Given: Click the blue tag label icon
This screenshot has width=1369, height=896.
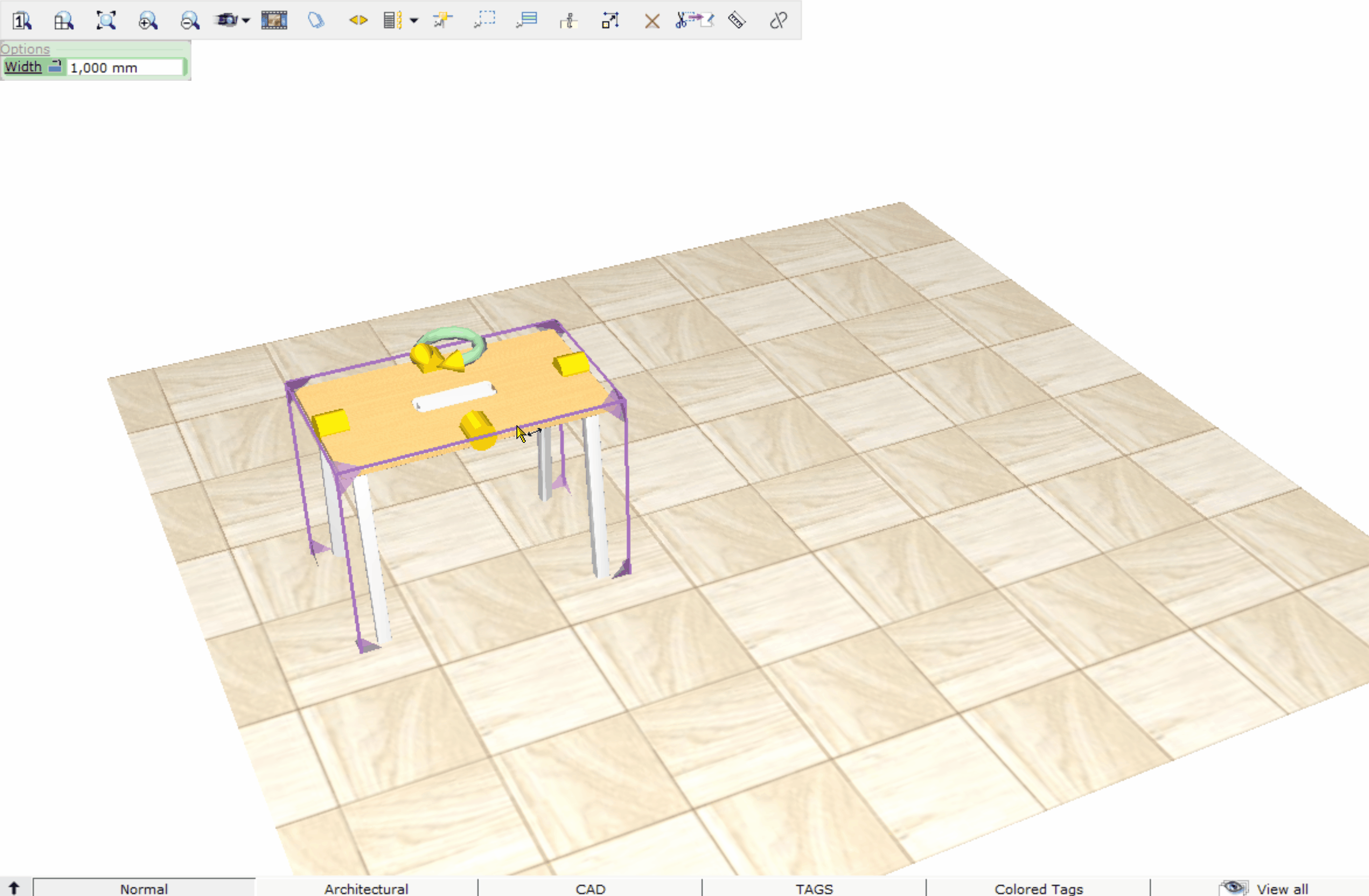Looking at the screenshot, I should pos(316,21).
